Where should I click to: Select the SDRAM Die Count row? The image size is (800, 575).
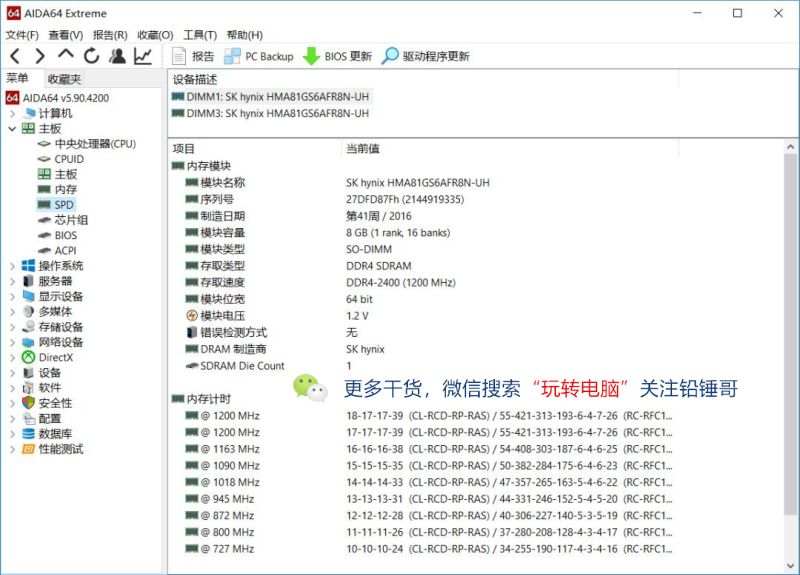point(268,366)
